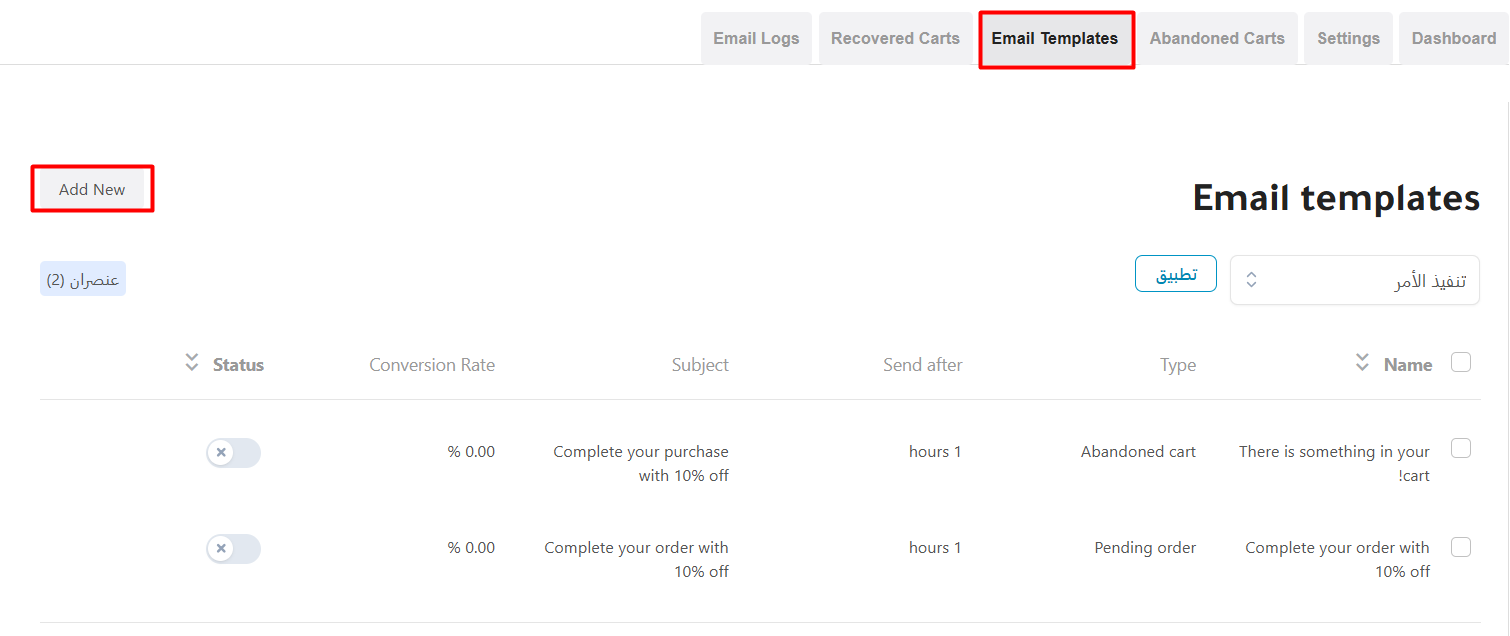Open the Settings tab
The height and width of the screenshot is (636, 1510).
tap(1348, 39)
